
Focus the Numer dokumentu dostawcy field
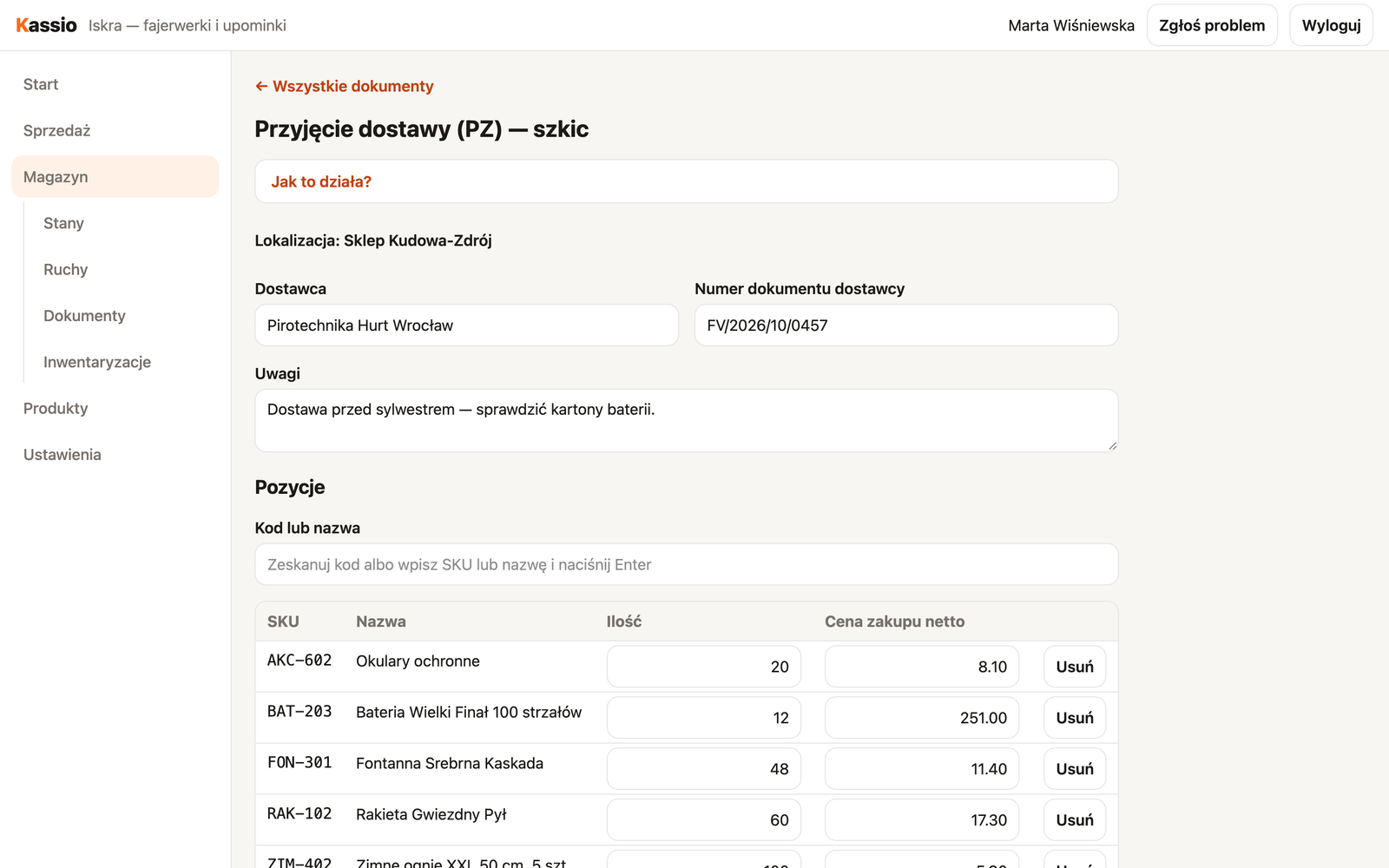pos(906,325)
